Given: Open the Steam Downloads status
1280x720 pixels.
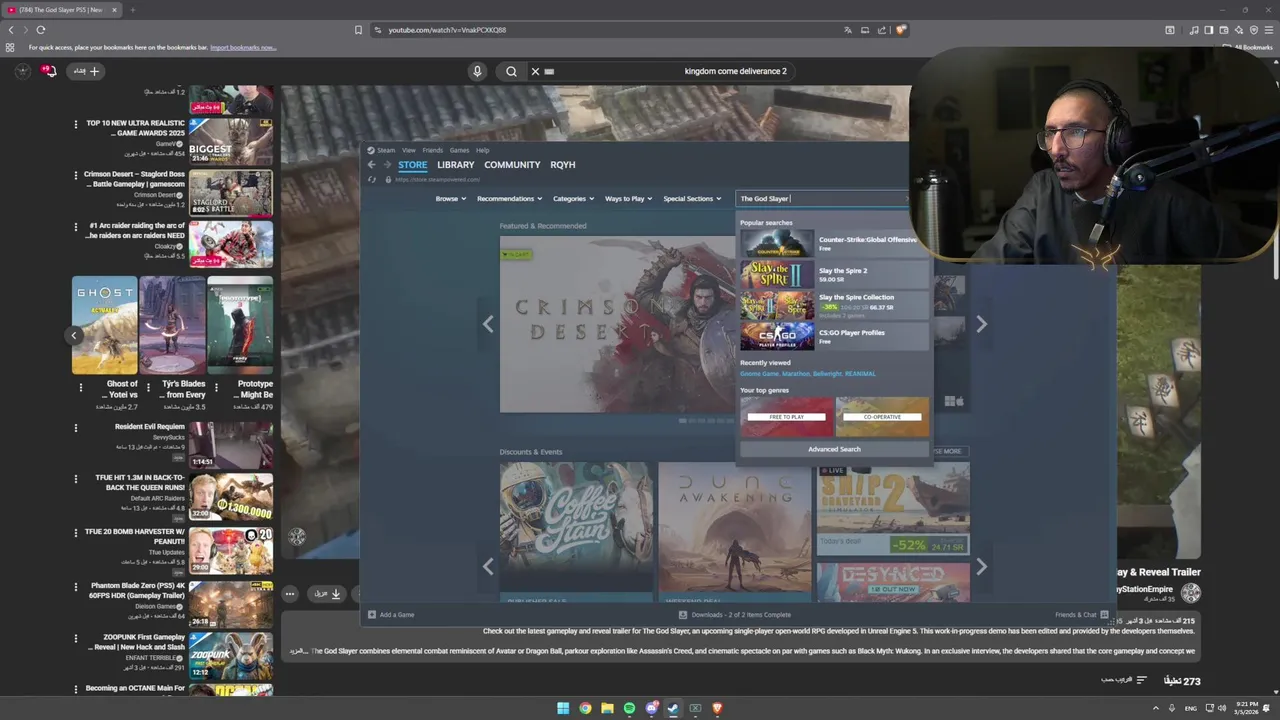Looking at the screenshot, I should 735,615.
